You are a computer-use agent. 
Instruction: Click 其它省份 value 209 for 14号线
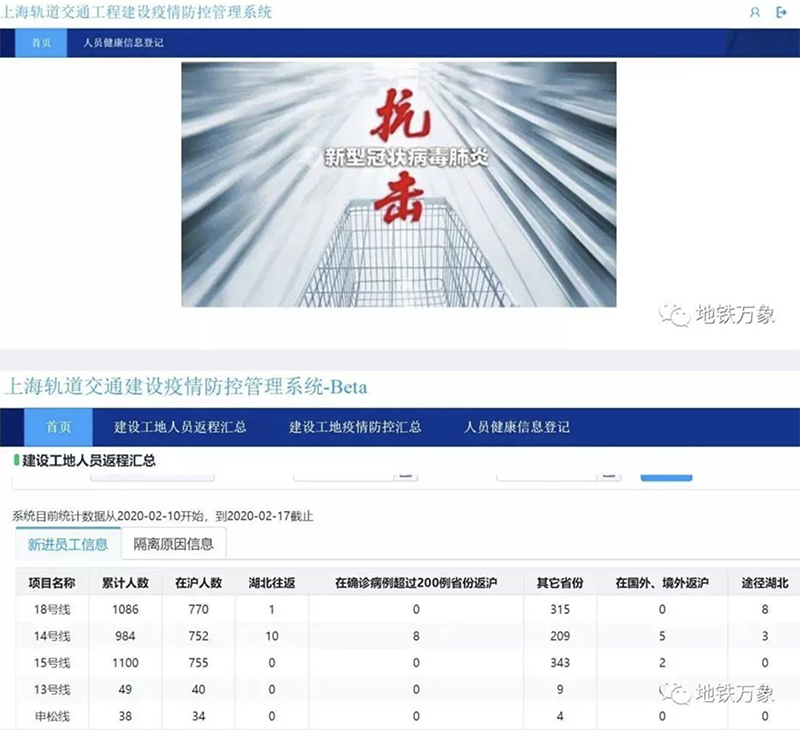[560, 636]
